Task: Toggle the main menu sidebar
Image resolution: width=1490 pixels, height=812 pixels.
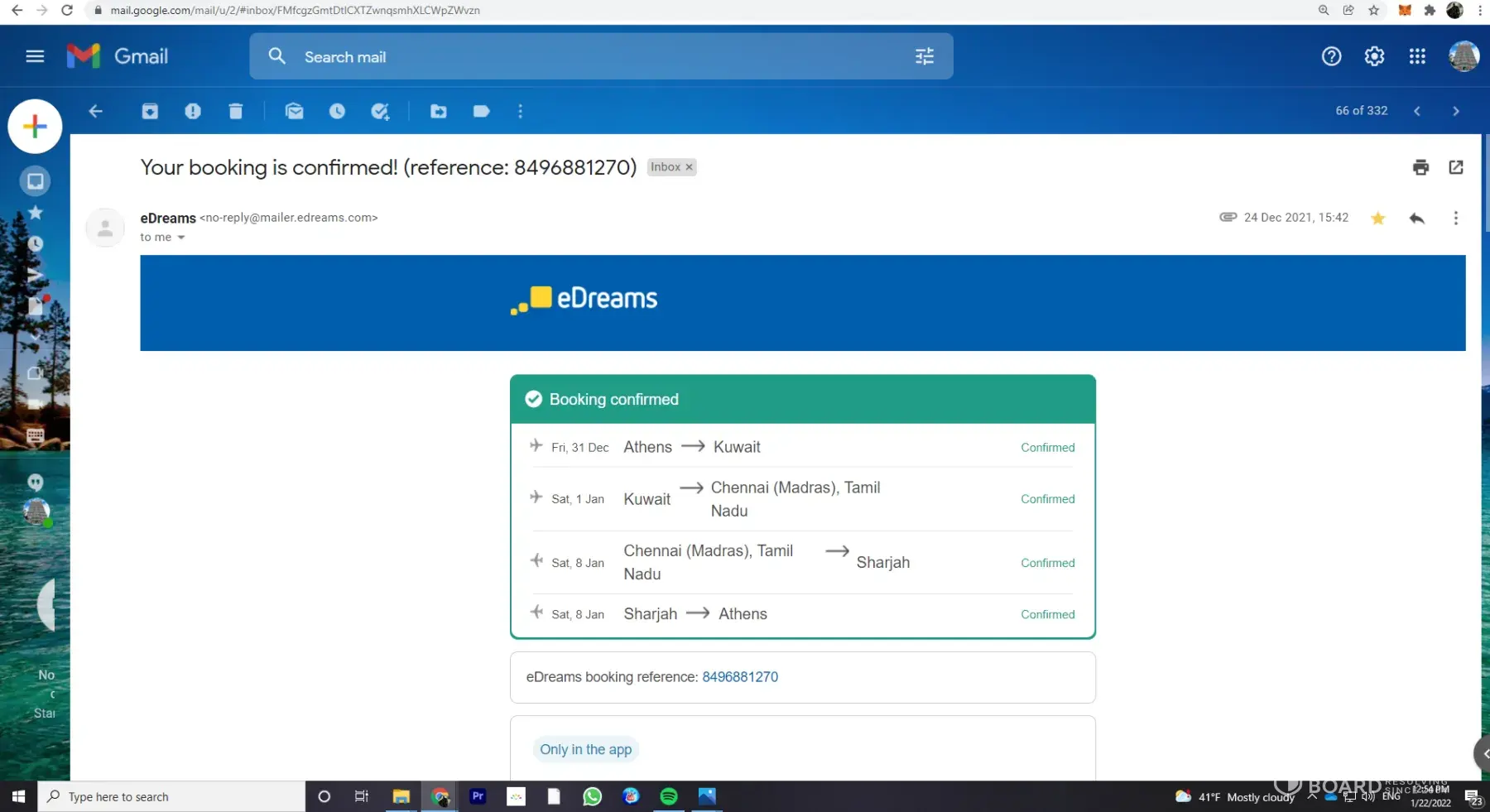Action: [35, 56]
